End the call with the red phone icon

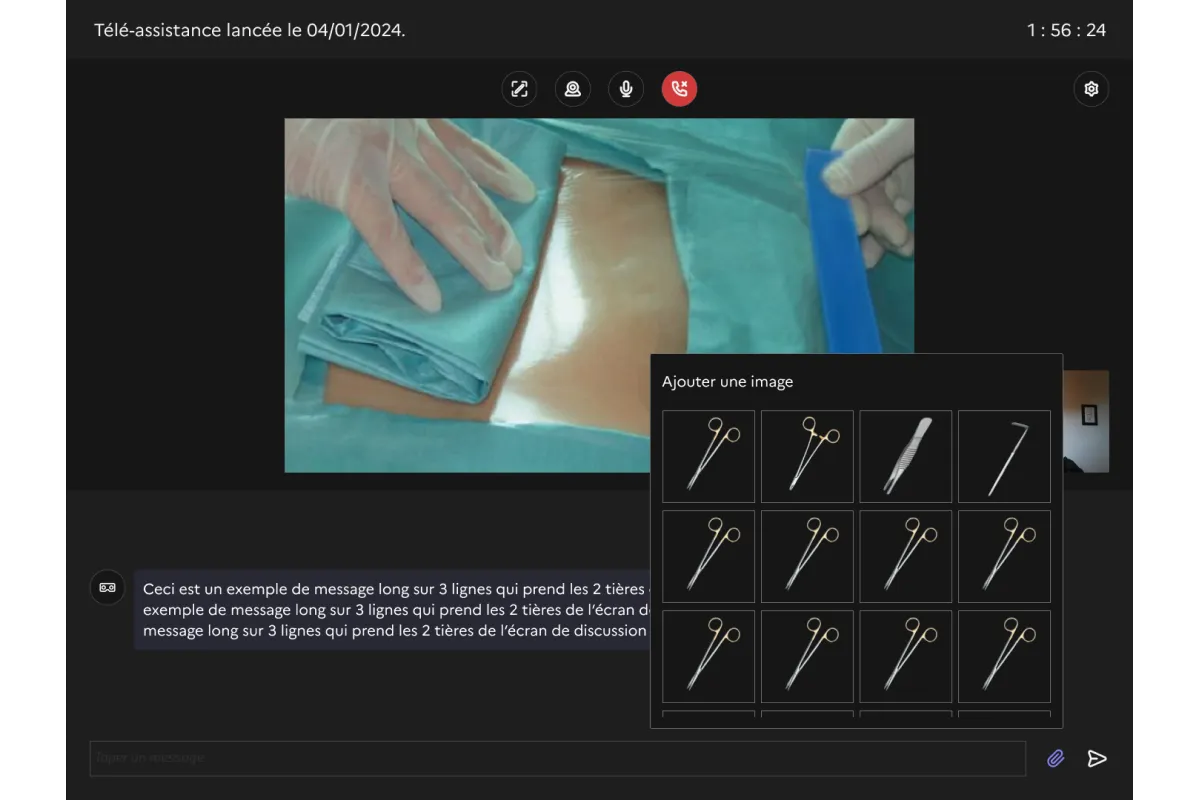(679, 89)
